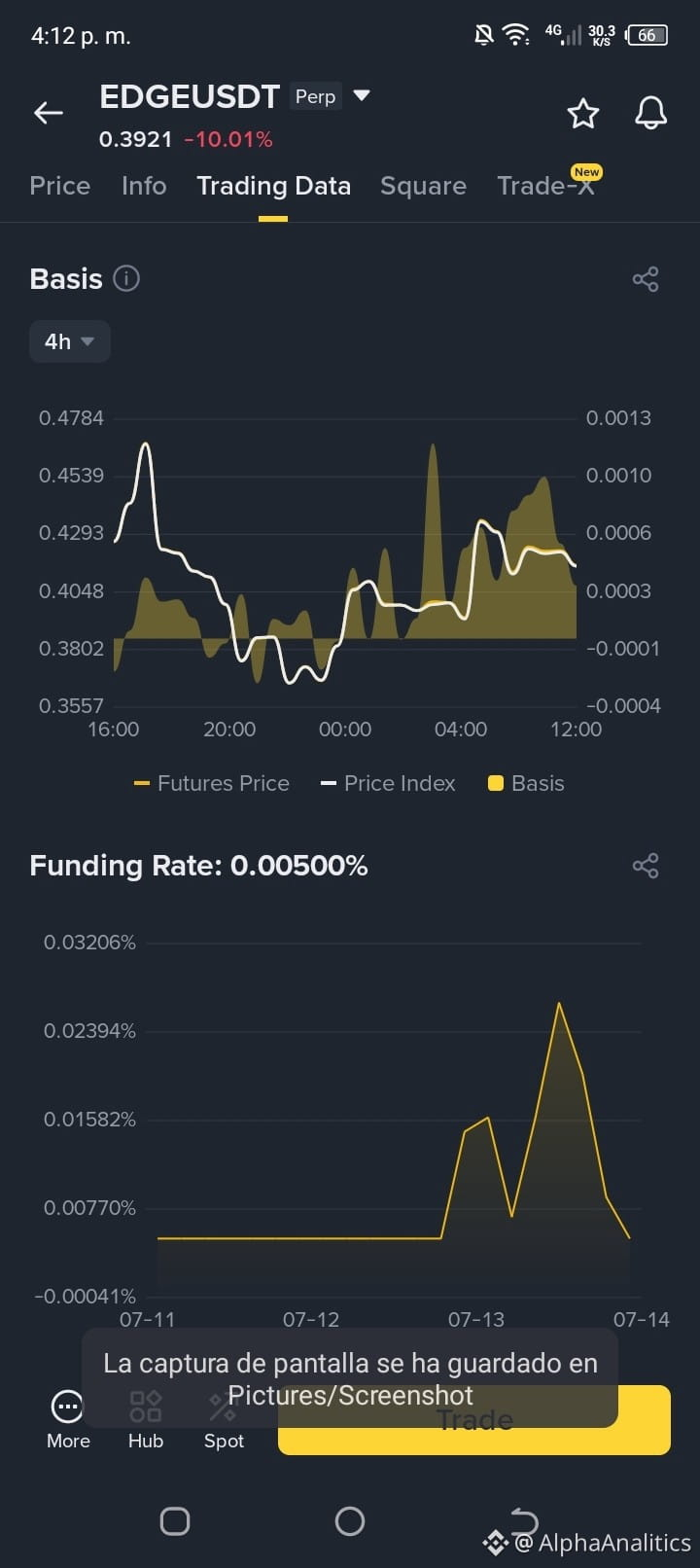Tap the Android home navigation button
The image size is (700, 1568).
pos(350,1521)
